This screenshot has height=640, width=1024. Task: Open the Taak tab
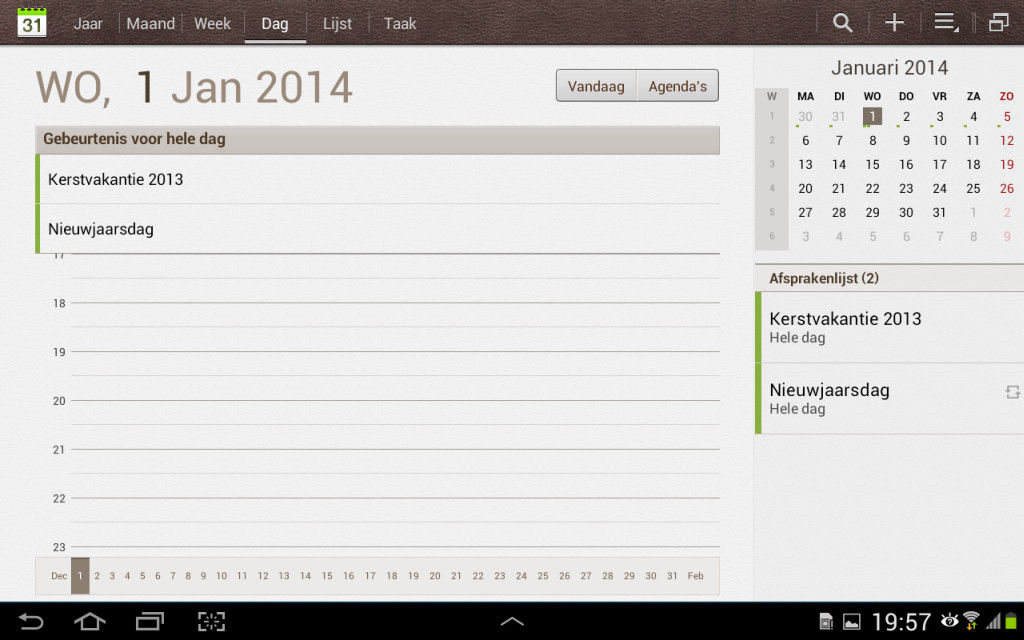click(x=400, y=23)
